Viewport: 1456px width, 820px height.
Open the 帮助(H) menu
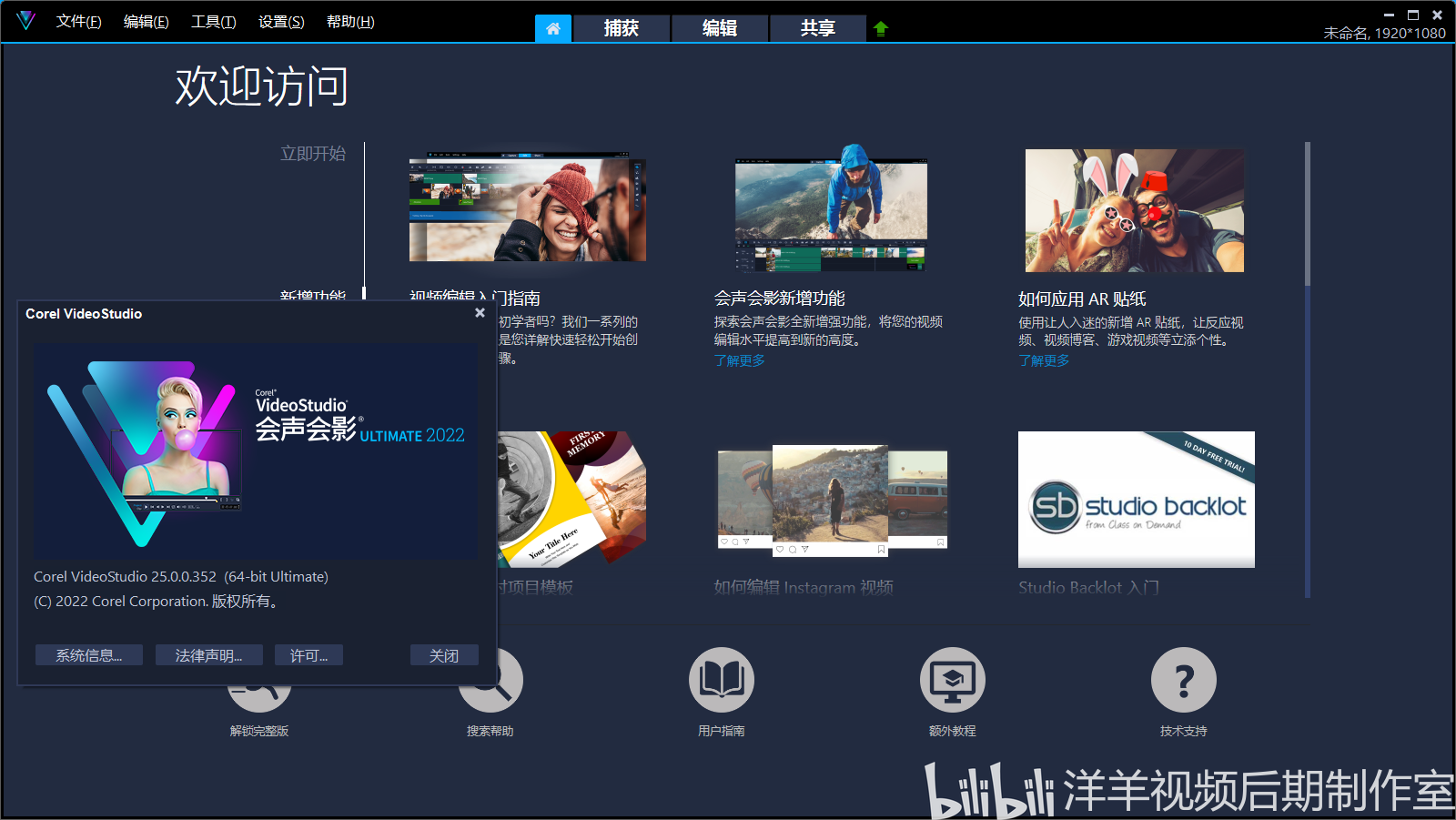click(x=350, y=22)
